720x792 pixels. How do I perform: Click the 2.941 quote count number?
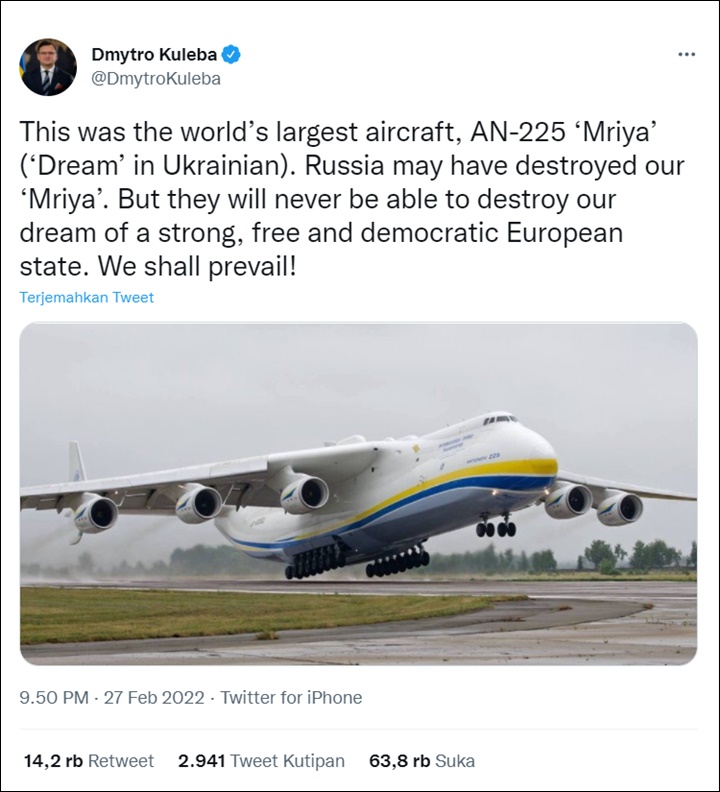point(202,761)
